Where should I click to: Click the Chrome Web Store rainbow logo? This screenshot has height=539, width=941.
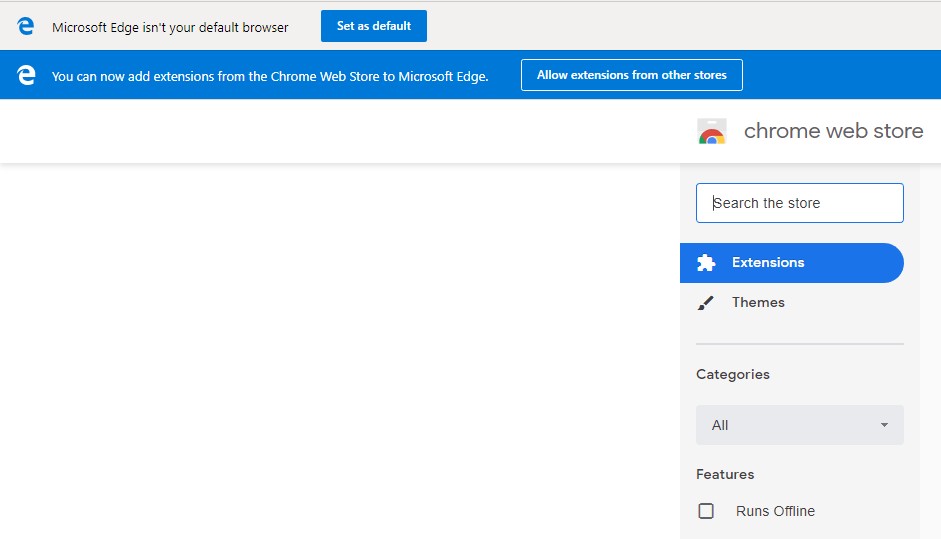click(712, 132)
